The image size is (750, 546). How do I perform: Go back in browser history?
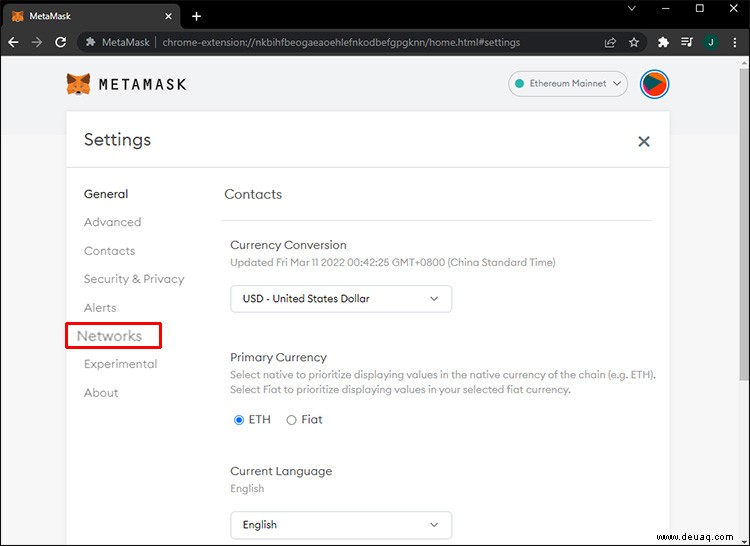click(13, 42)
